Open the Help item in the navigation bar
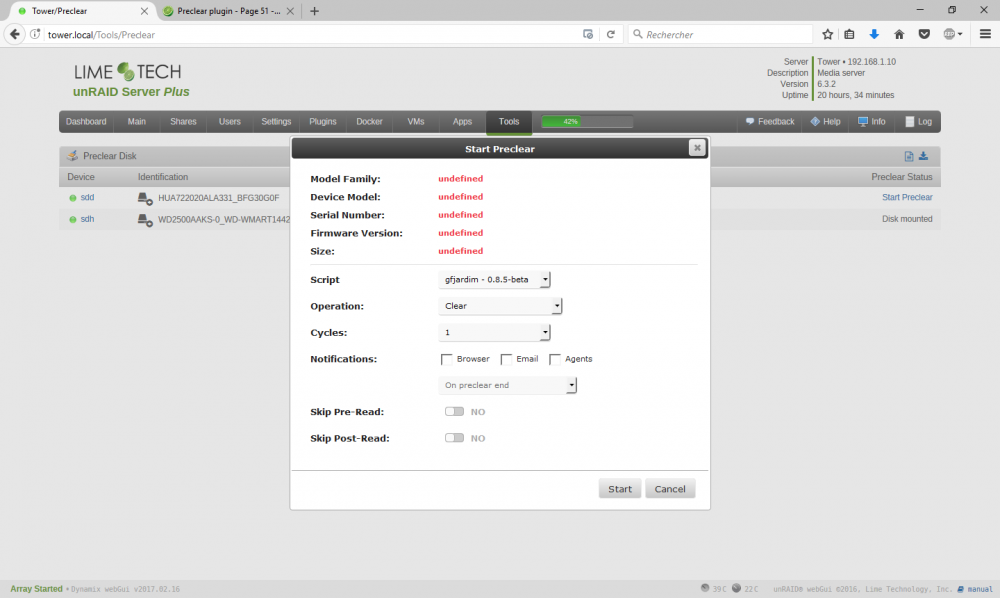 coord(825,121)
